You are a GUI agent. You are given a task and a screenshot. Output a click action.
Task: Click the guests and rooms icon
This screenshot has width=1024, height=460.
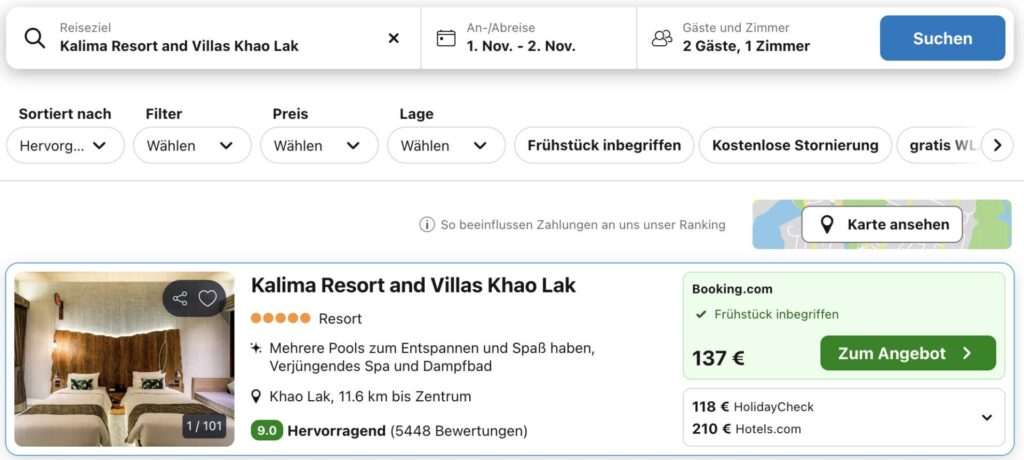662,38
